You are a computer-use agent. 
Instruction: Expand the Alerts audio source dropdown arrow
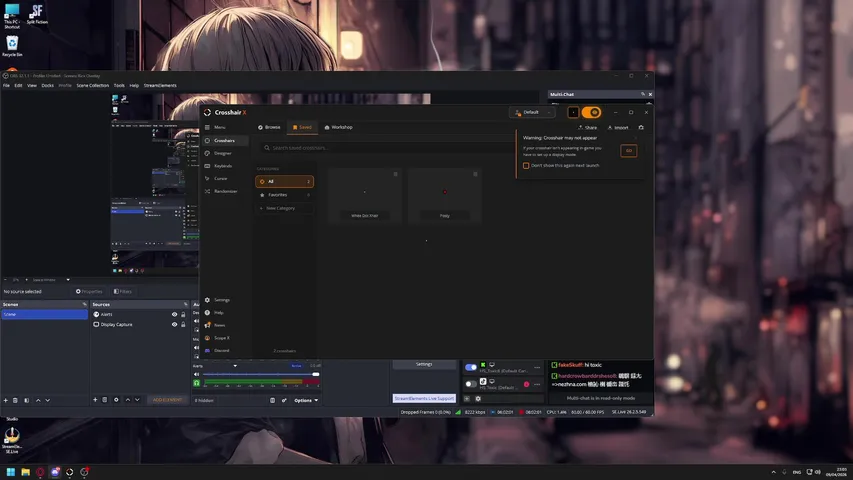point(235,366)
